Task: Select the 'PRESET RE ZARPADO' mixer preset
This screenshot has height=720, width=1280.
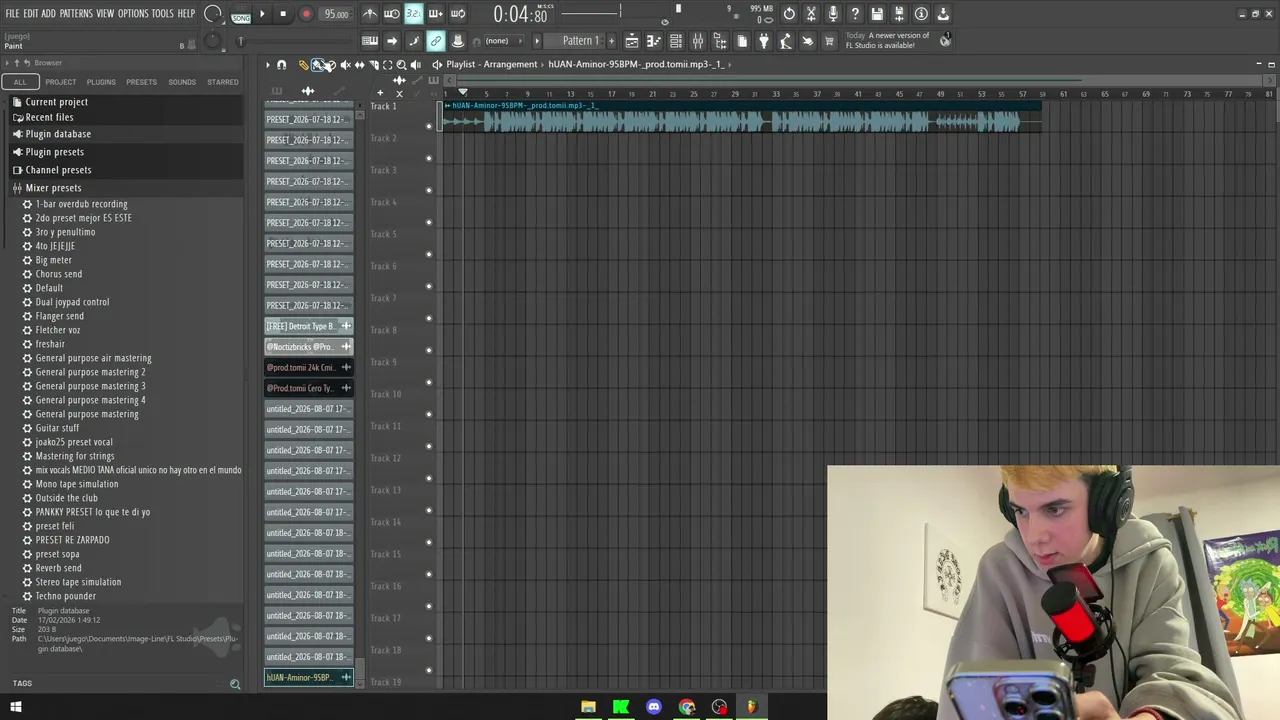Action: (x=72, y=540)
